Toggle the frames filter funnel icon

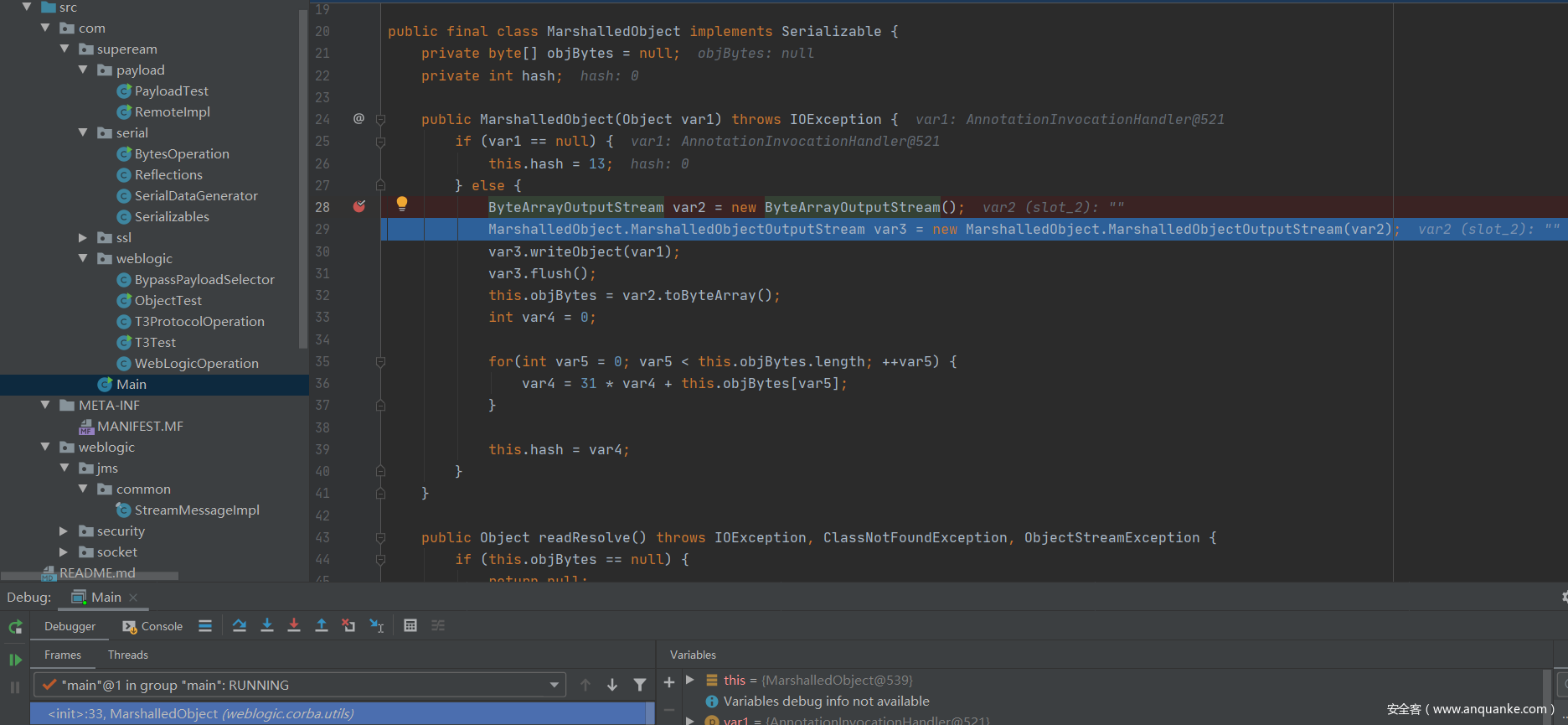pyautogui.click(x=640, y=685)
